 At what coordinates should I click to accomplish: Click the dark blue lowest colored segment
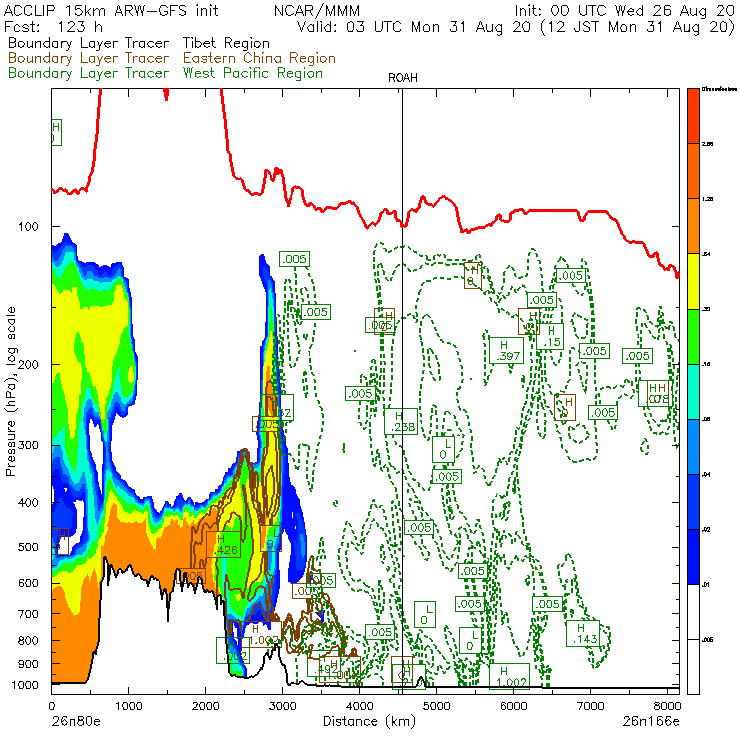coord(693,557)
